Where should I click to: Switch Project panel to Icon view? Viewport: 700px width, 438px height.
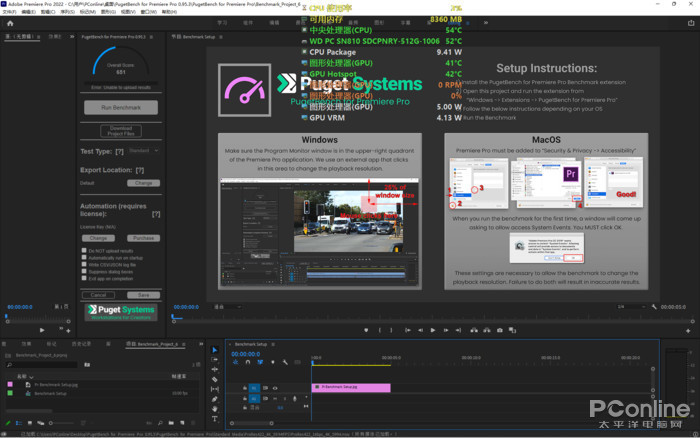(x=30, y=423)
